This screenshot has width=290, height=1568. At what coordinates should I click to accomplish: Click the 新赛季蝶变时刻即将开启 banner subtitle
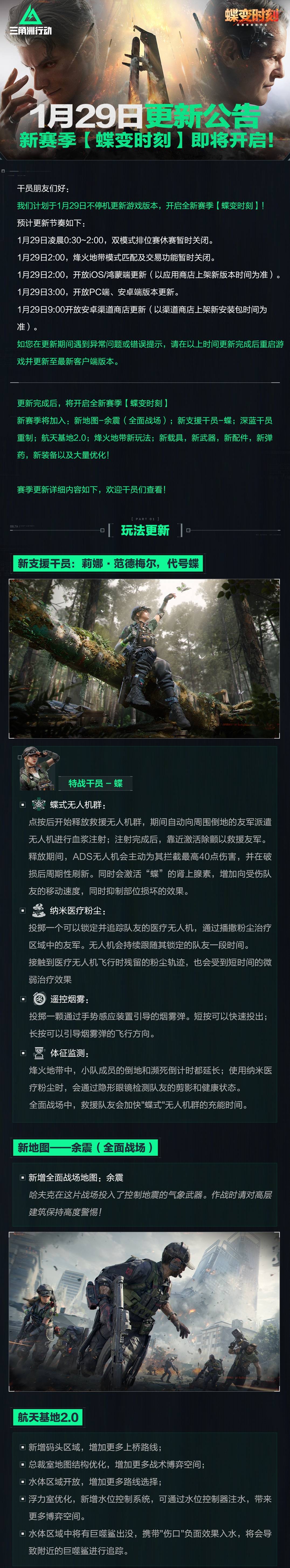coord(146,140)
